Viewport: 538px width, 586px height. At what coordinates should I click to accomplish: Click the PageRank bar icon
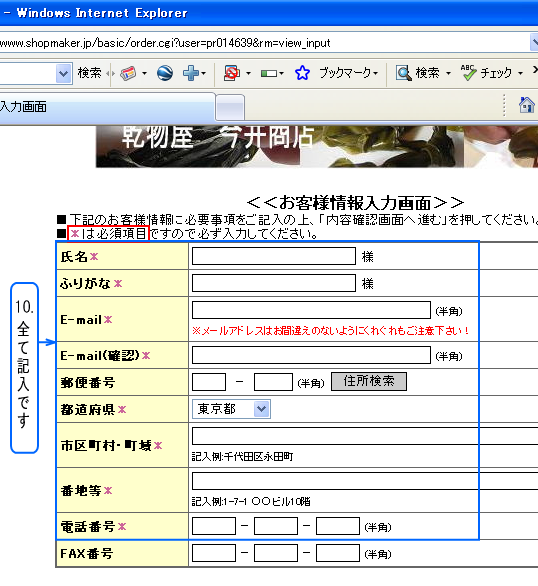269,73
